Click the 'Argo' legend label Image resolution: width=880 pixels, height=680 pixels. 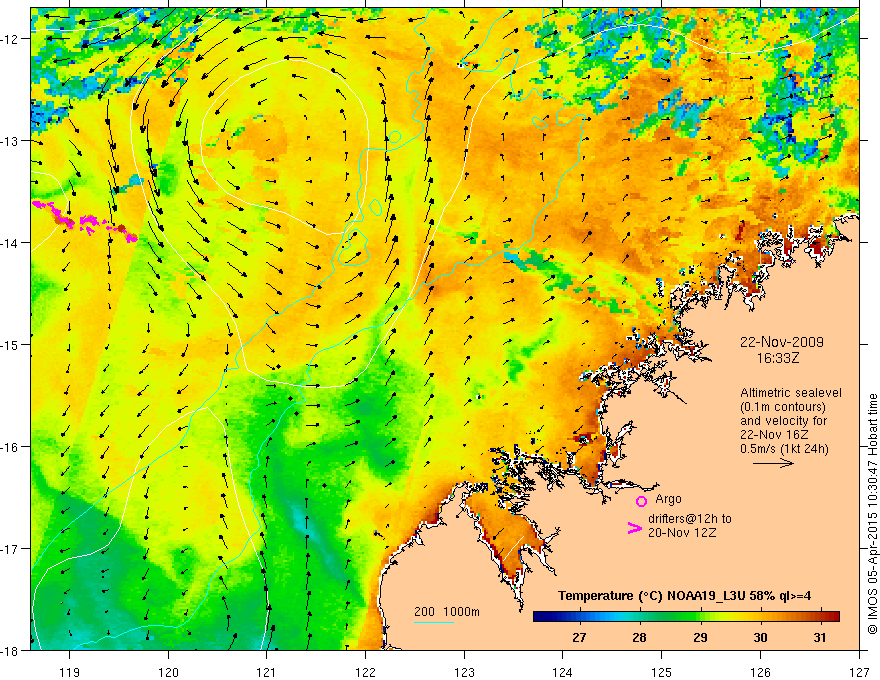click(x=668, y=499)
